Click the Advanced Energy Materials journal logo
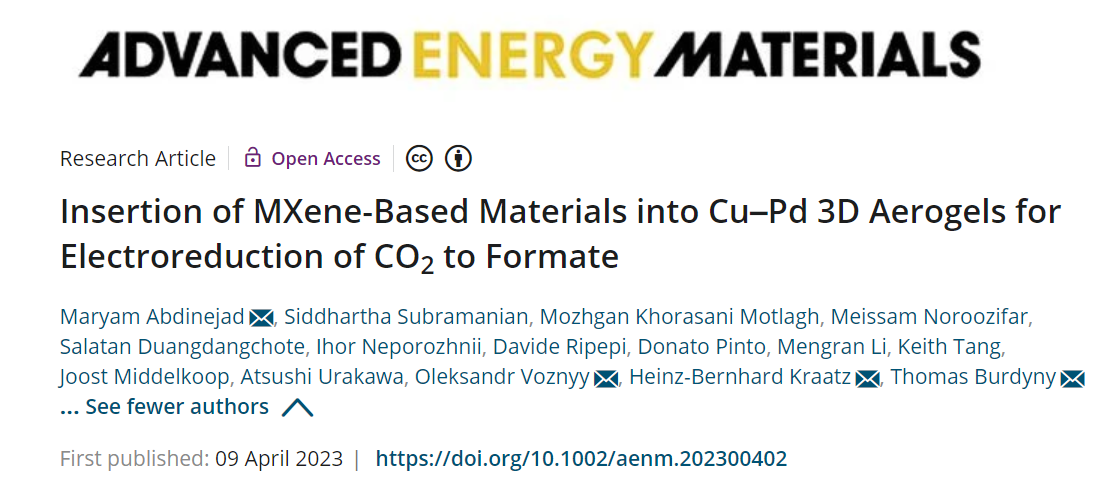 pos(530,53)
